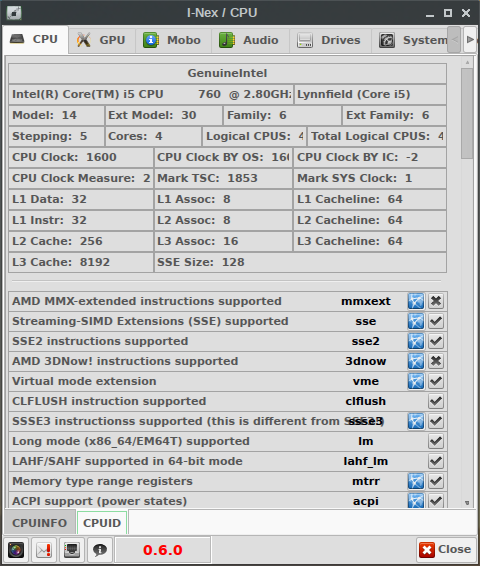The image size is (480, 566).
Task: Click the wiki info icon for sse2
Action: coord(416,341)
